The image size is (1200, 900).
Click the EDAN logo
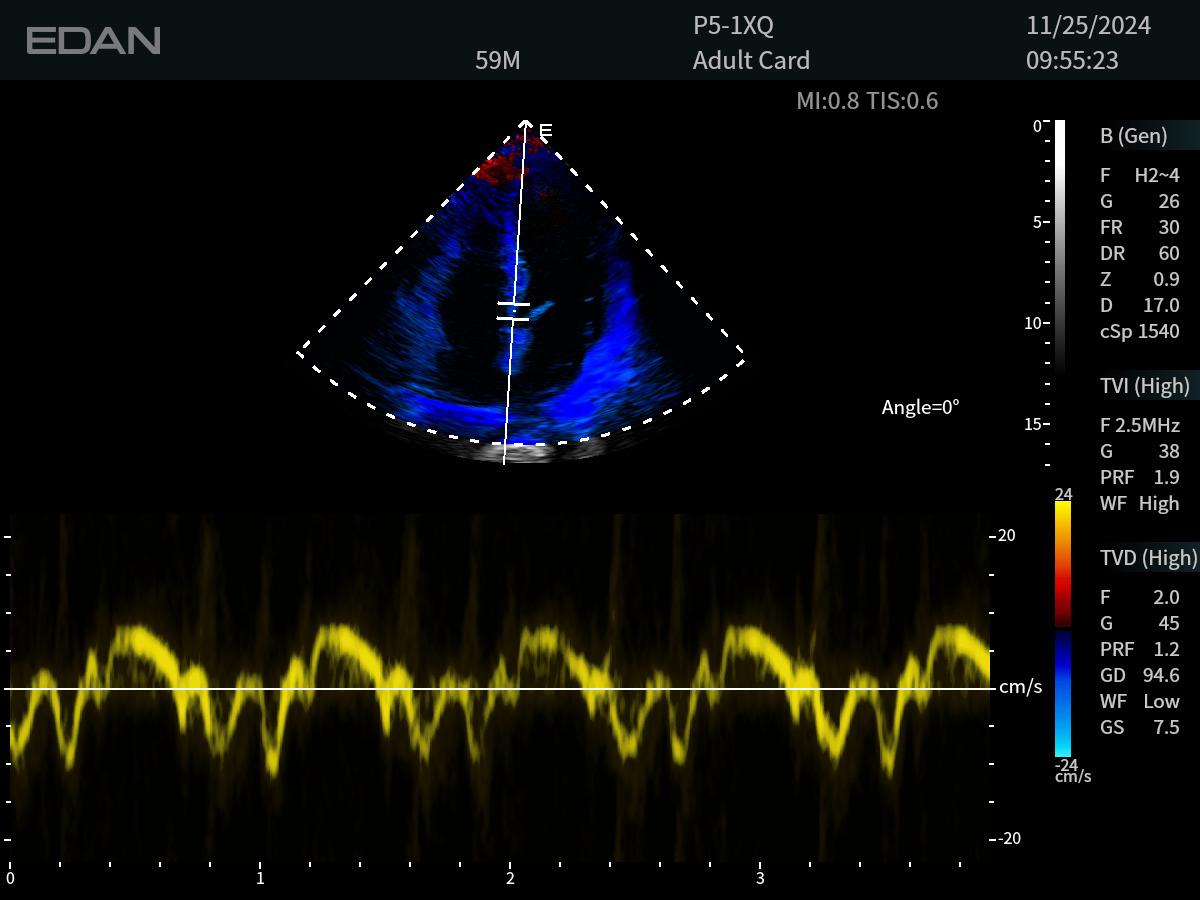93,40
